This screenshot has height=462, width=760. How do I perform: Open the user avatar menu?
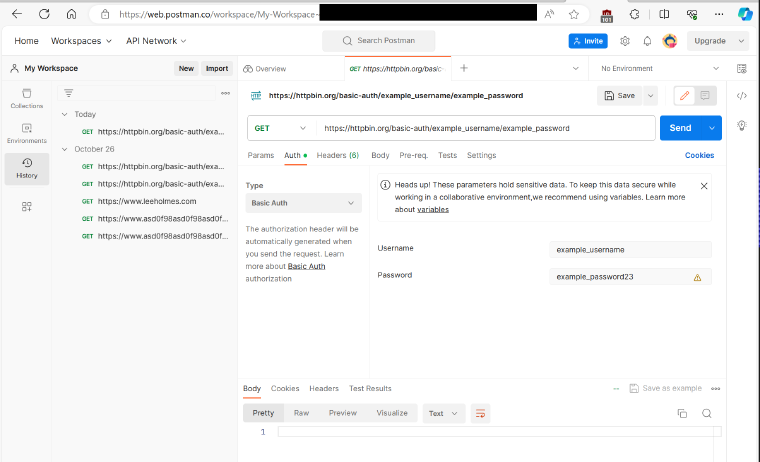coord(670,41)
